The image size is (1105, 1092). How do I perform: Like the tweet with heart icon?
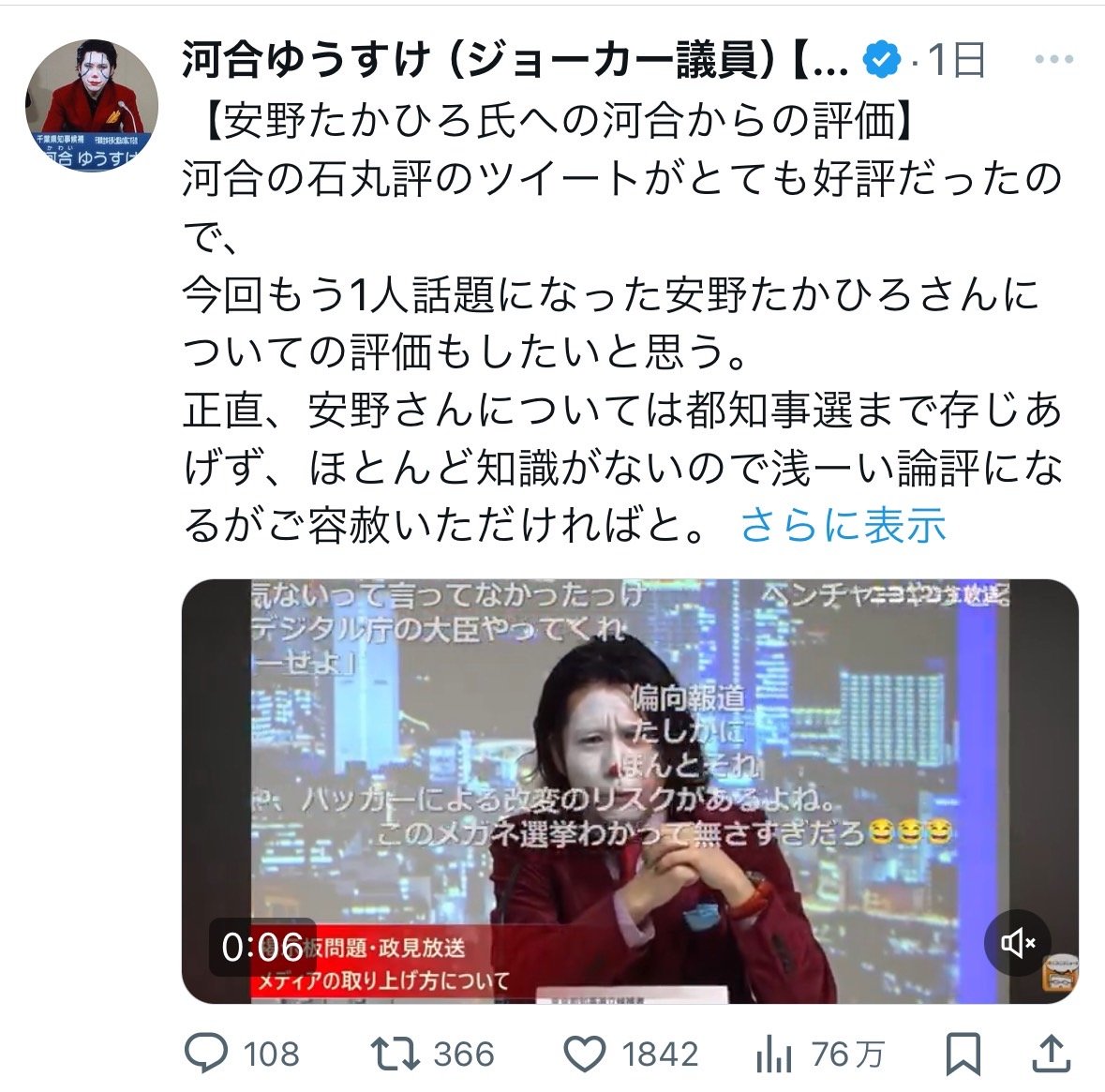pos(586,1054)
